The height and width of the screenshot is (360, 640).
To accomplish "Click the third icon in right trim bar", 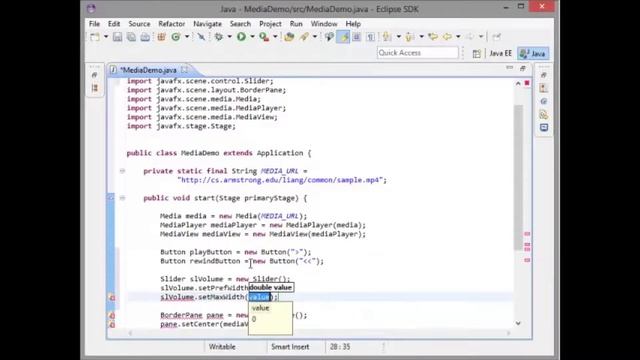I will click(x=544, y=101).
